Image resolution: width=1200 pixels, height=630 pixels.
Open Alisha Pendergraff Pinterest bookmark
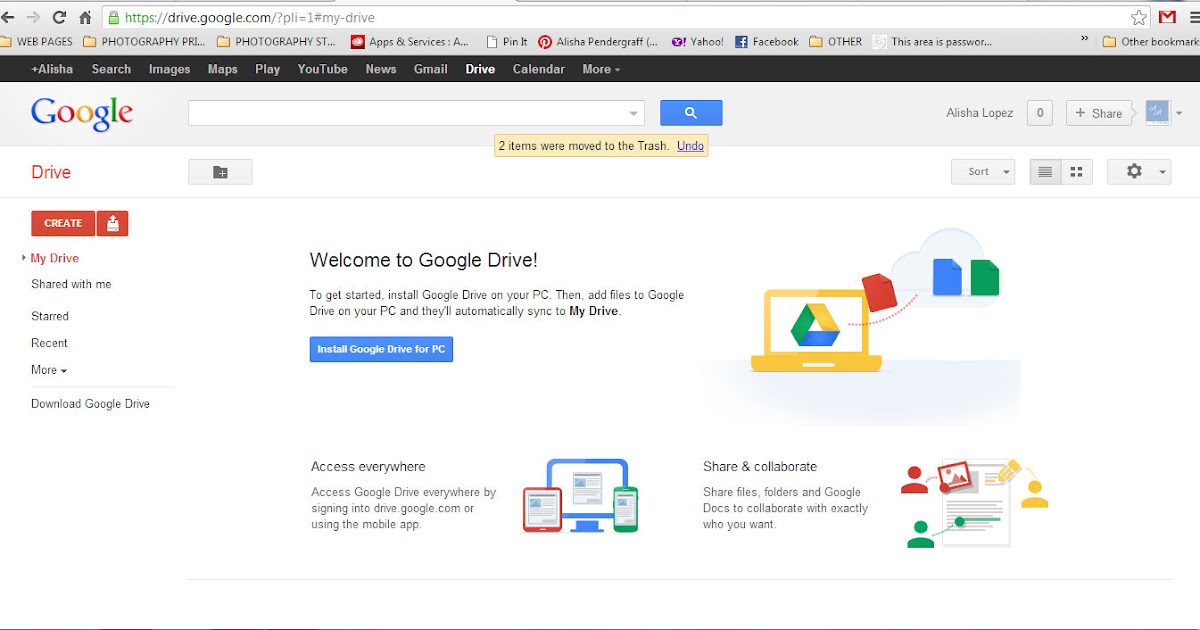598,42
